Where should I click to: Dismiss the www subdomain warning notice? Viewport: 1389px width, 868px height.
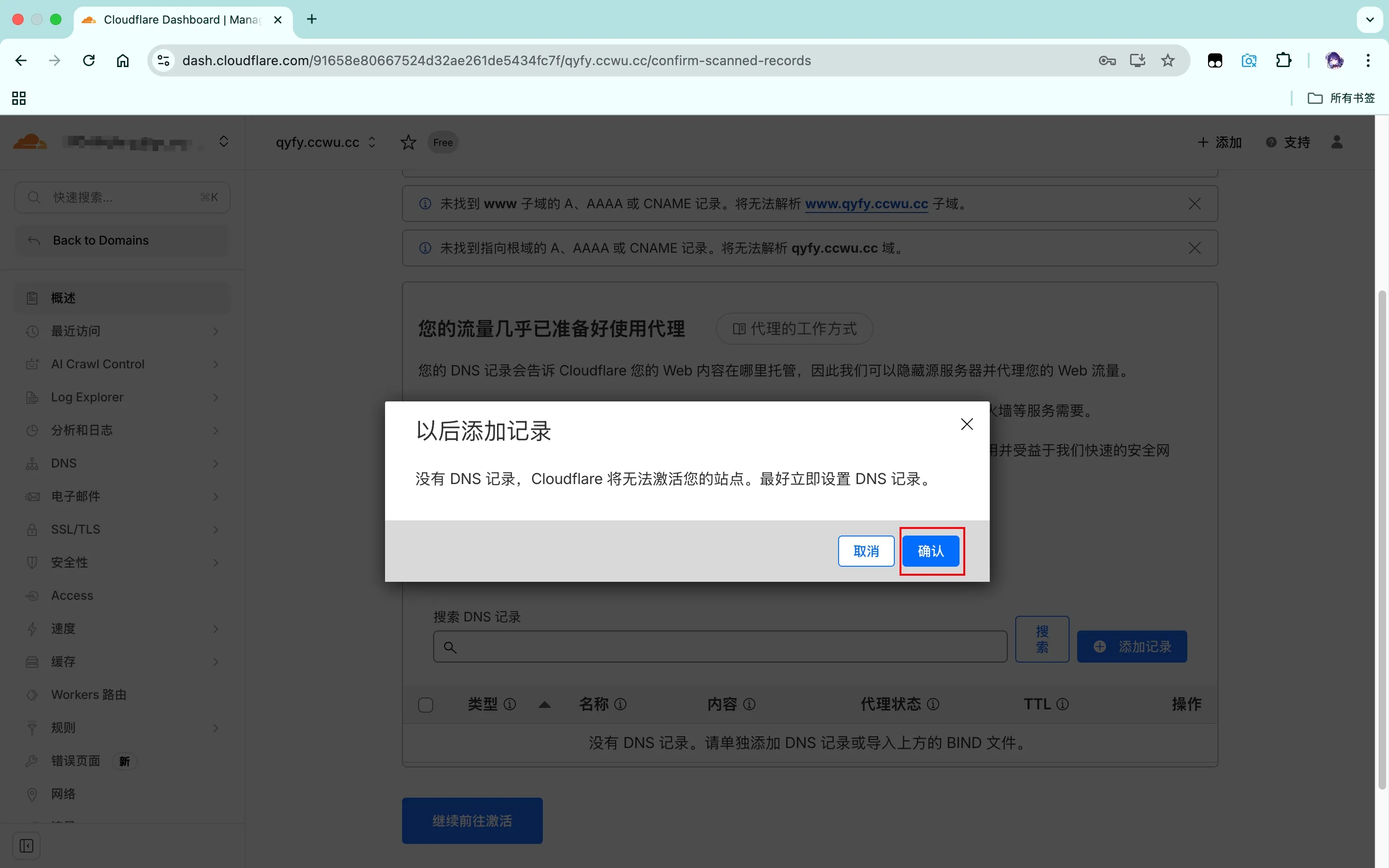click(x=1194, y=204)
